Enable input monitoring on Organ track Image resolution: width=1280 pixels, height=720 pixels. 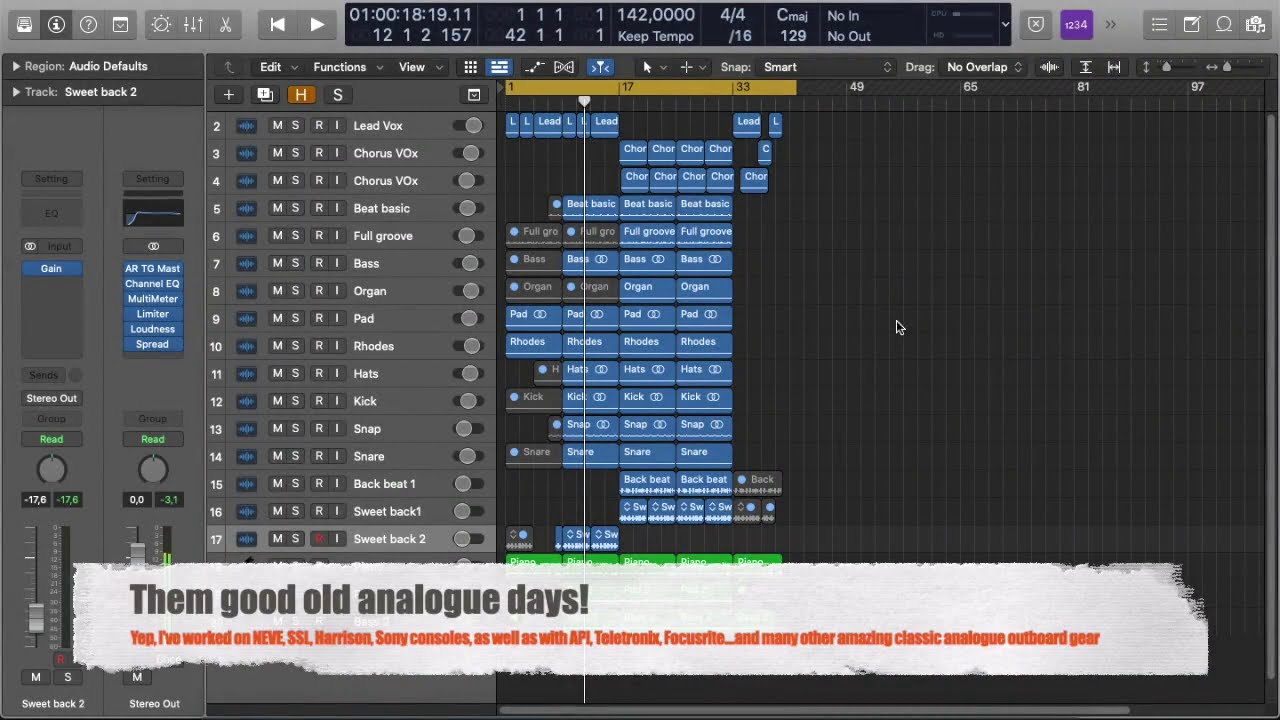pos(337,291)
